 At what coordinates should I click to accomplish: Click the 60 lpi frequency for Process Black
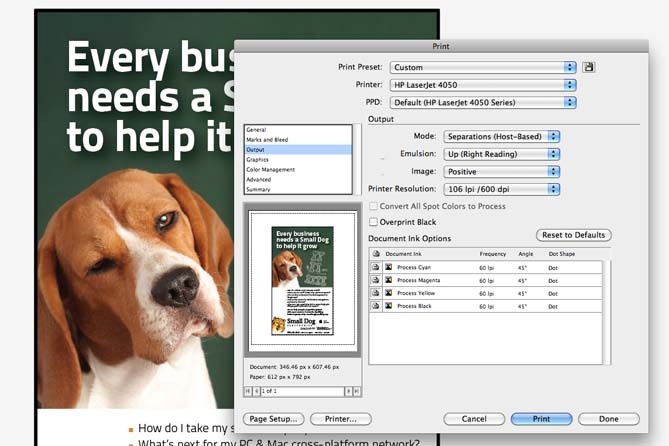(486, 306)
